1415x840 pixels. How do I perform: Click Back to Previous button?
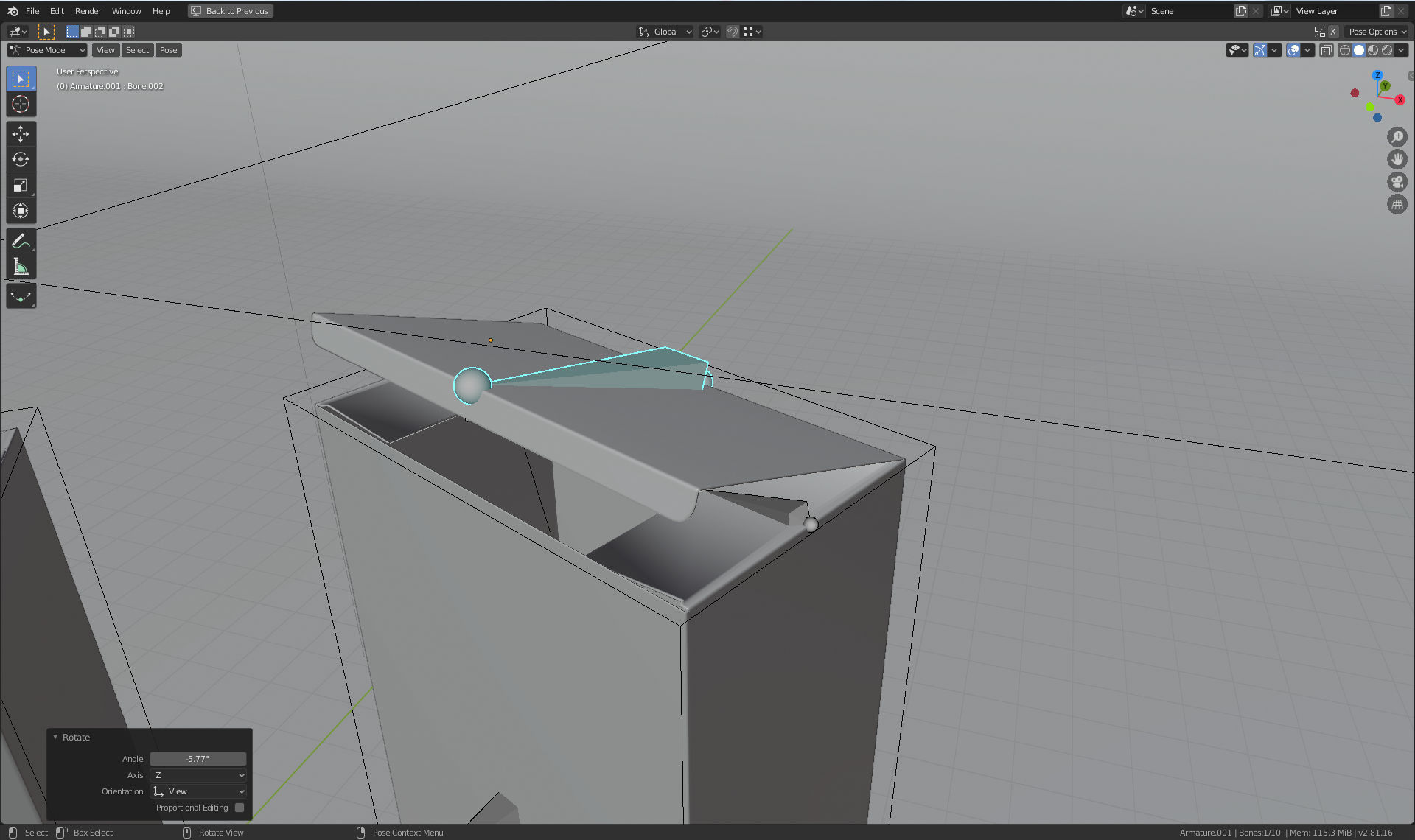231,11
